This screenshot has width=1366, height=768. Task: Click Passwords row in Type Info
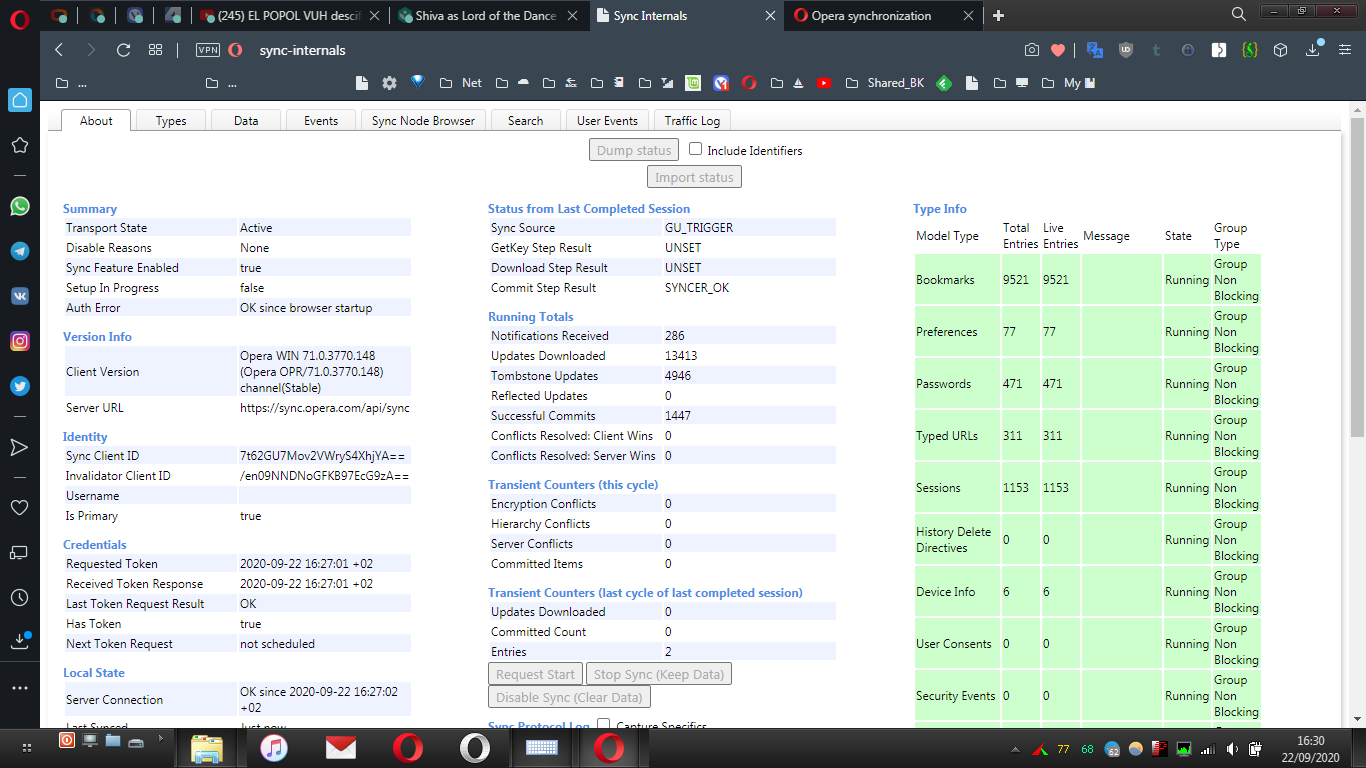tap(1087, 384)
